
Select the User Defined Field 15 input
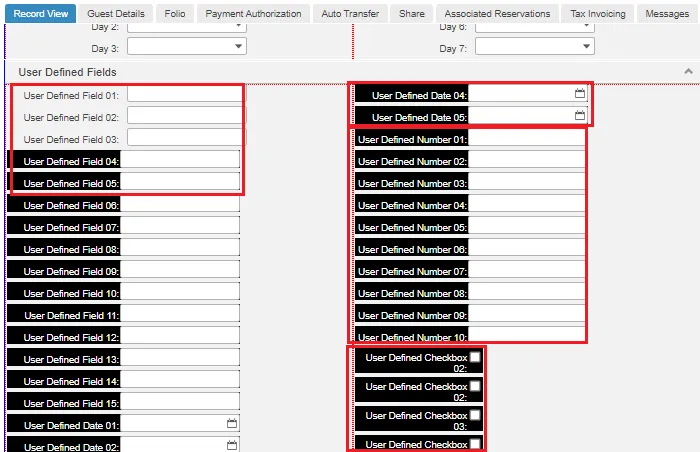[x=180, y=402]
